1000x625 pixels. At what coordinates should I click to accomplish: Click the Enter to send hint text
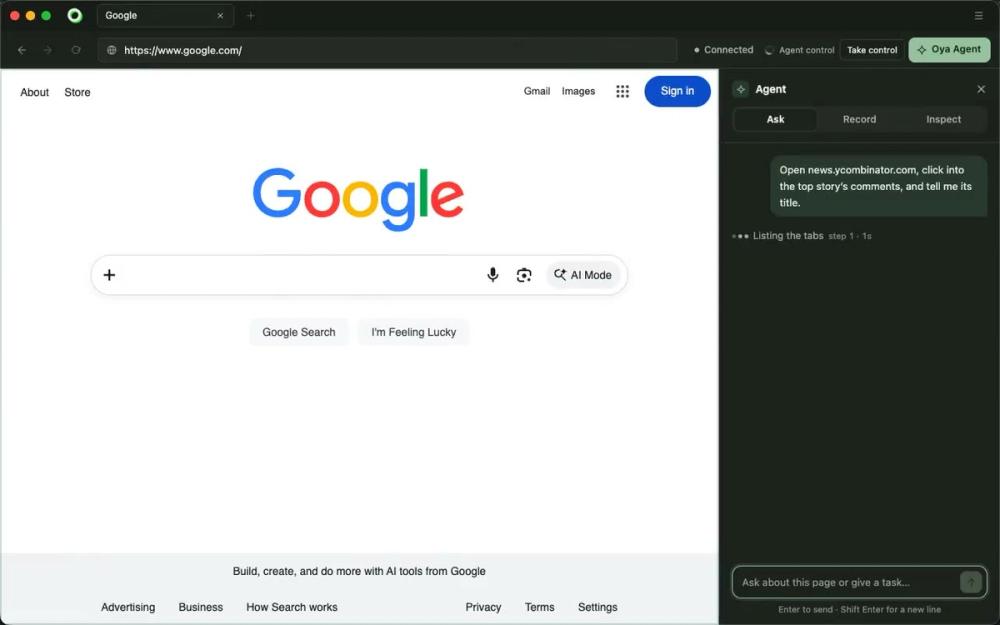click(x=859, y=610)
